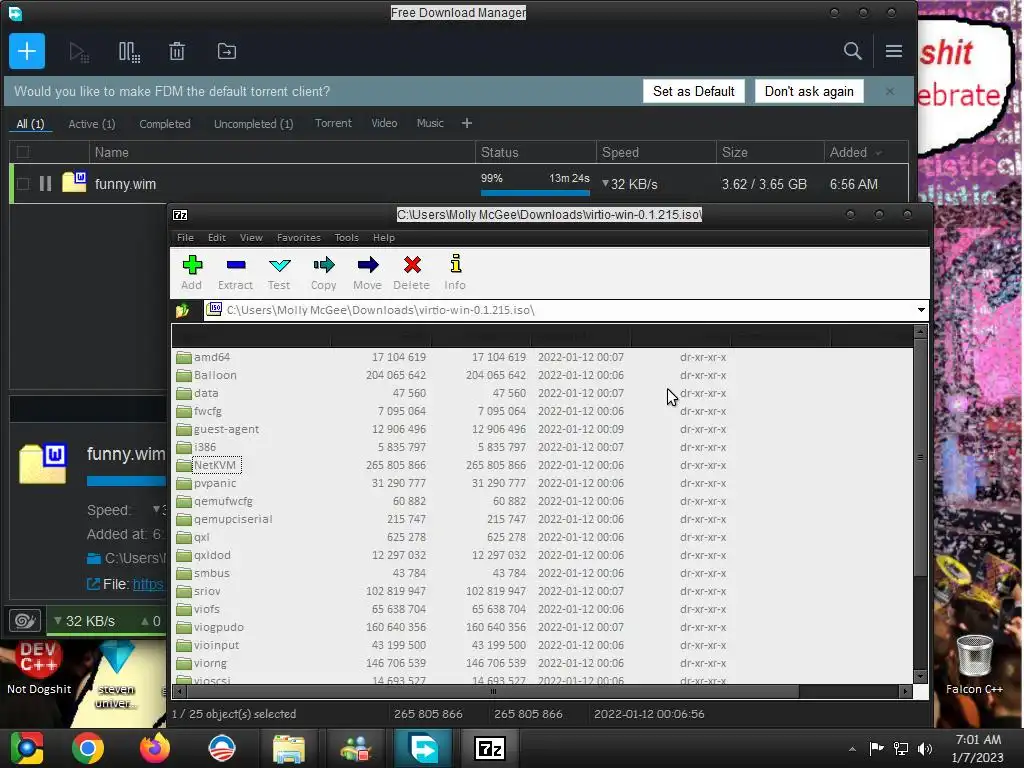Viewport: 1024px width, 768px height.
Task: Click the Don't ask again button
Action: pos(809,91)
